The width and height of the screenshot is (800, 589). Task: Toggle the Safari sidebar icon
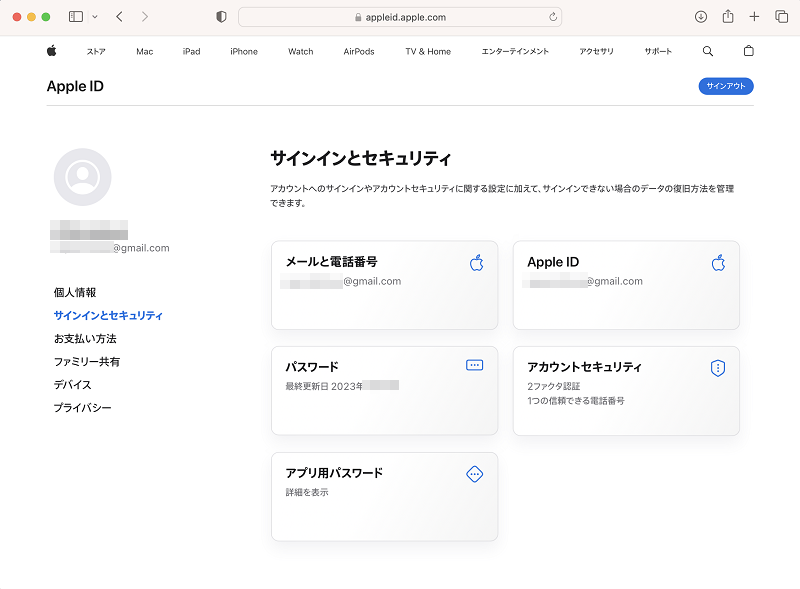point(76,17)
